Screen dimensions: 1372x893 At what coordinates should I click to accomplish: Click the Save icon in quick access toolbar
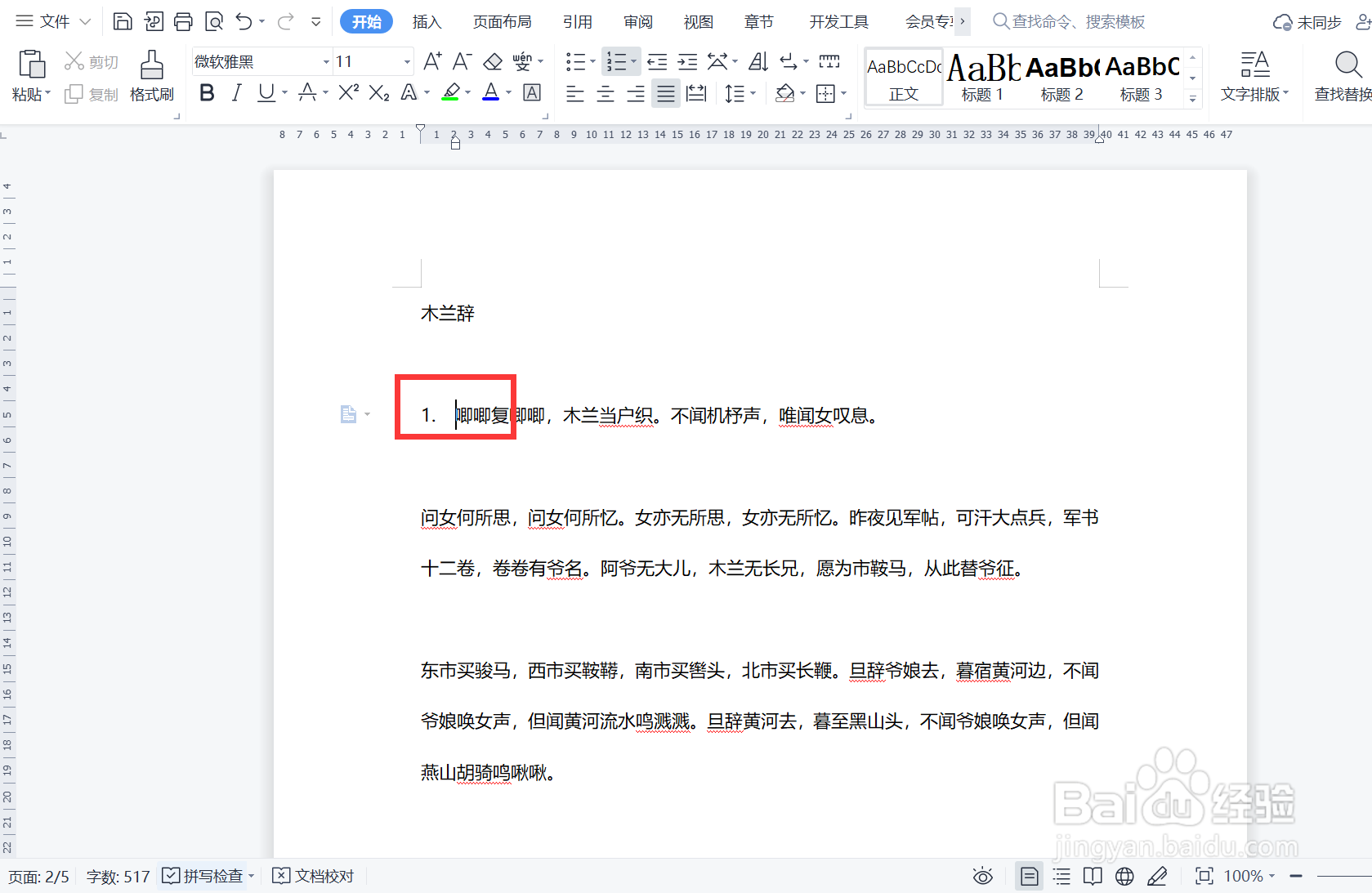122,21
